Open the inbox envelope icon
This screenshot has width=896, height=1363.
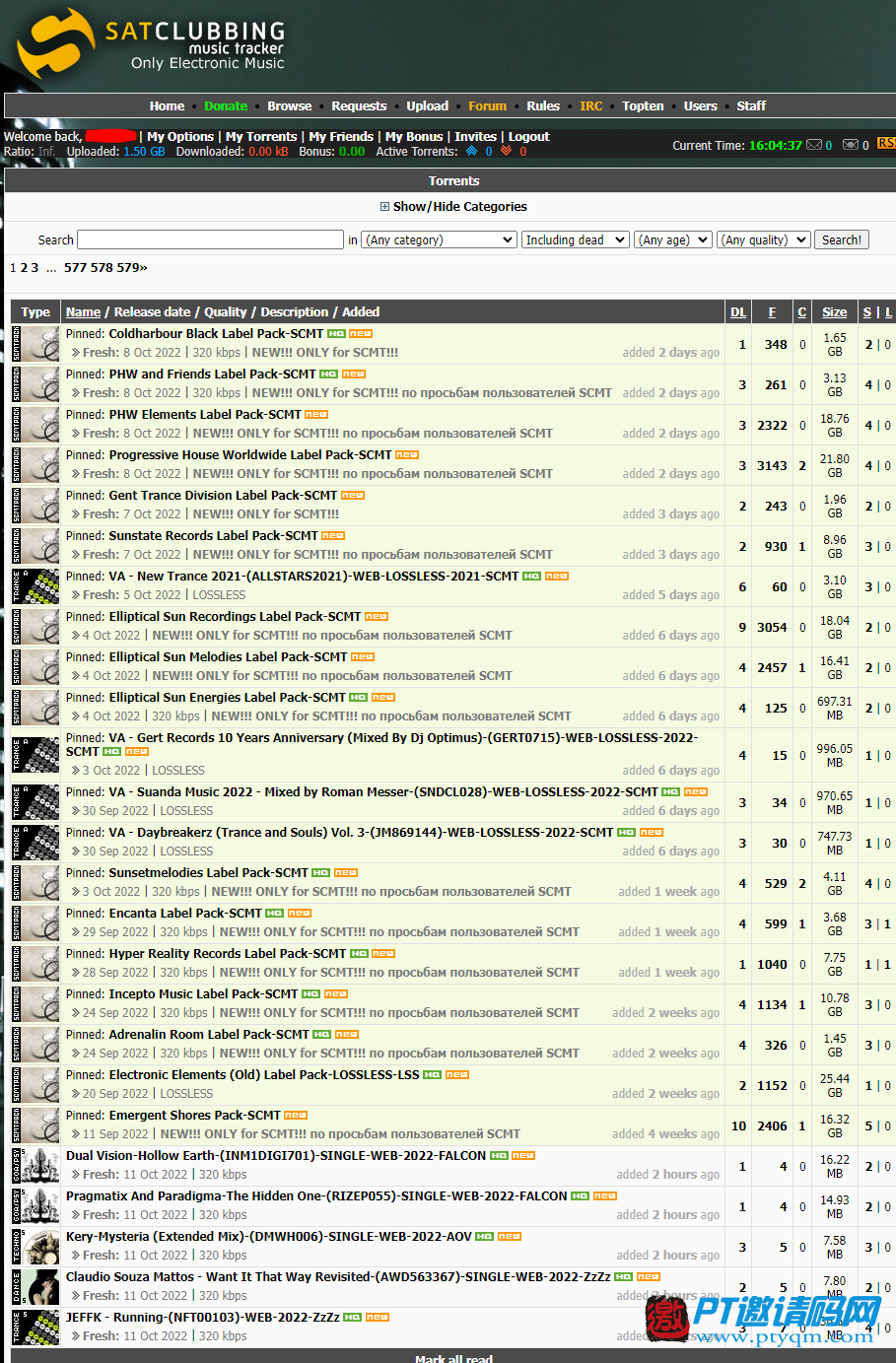tap(814, 145)
